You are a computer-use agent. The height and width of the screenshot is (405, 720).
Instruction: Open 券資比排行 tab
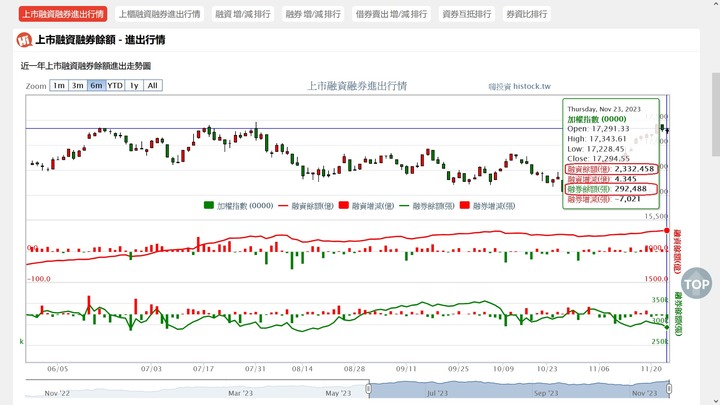(526, 14)
